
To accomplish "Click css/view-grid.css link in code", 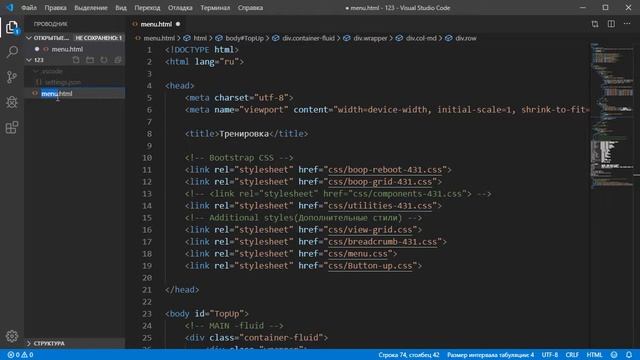I will pyautogui.click(x=370, y=230).
